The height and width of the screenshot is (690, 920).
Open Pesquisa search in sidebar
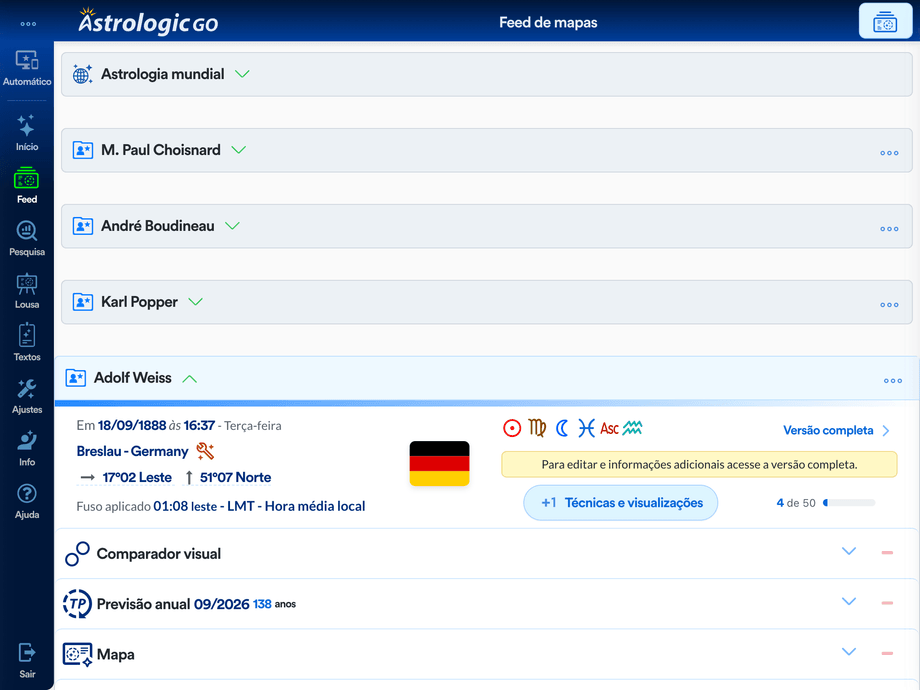coord(27,238)
